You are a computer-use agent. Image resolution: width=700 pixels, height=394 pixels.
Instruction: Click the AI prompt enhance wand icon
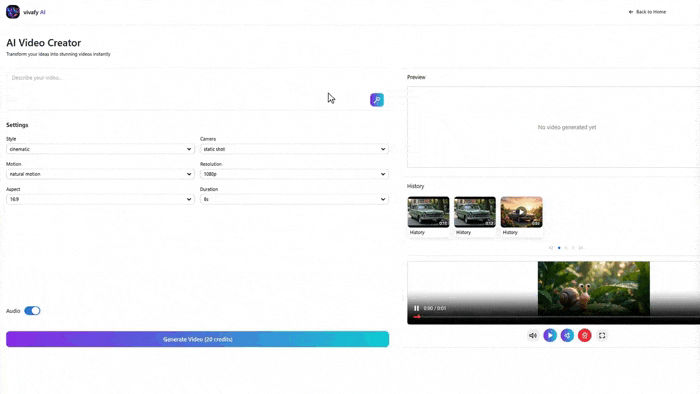377,100
